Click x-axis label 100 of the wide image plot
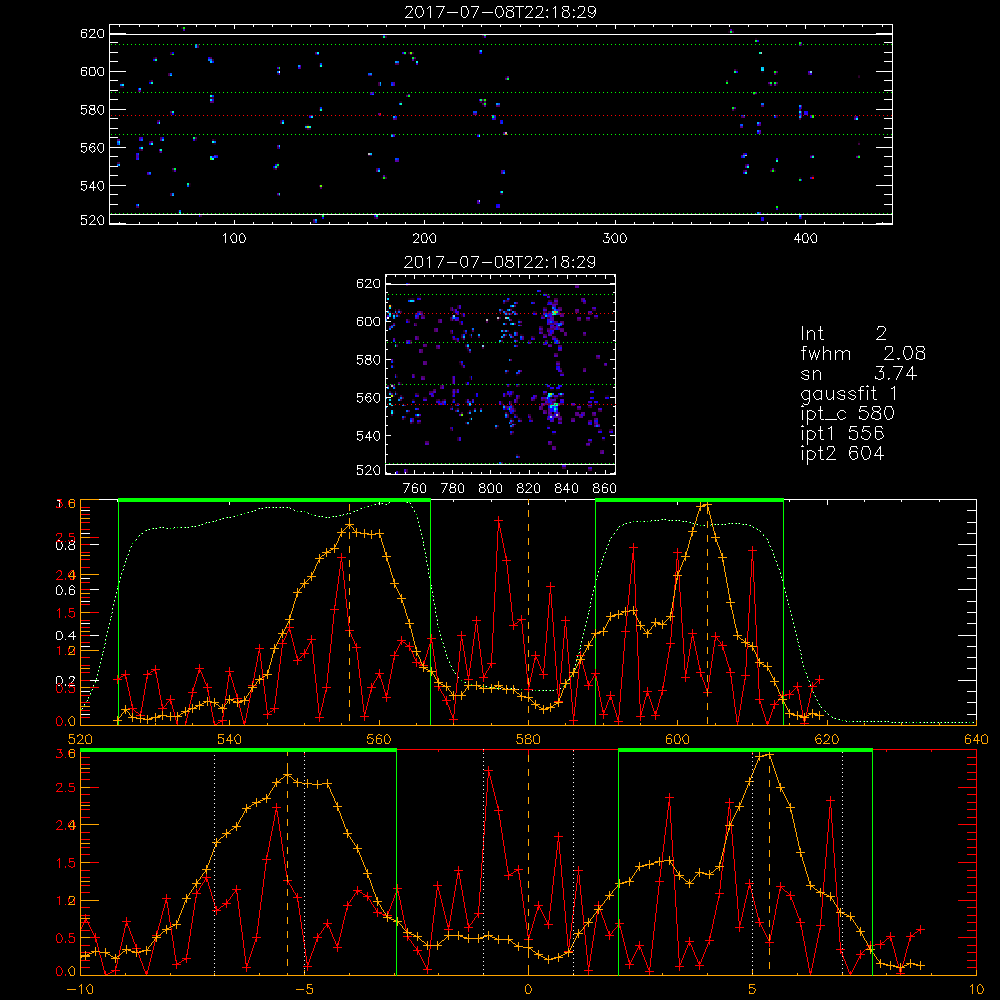 [234, 239]
